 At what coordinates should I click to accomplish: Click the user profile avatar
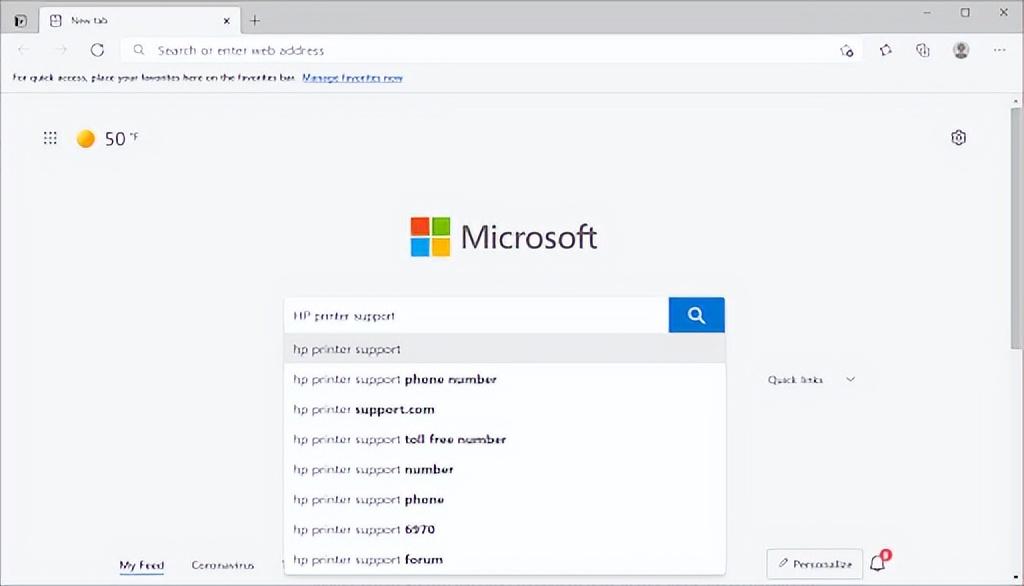[961, 50]
